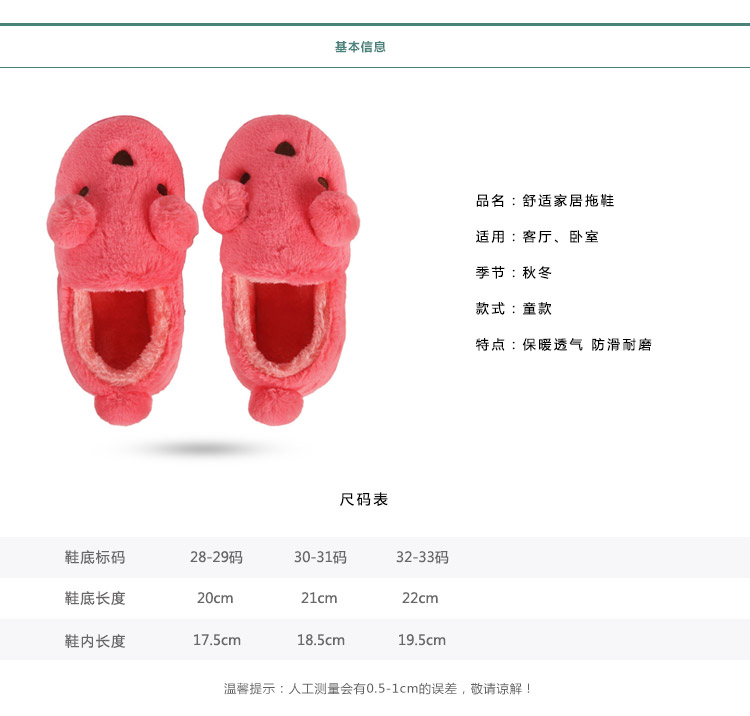This screenshot has width=750, height=716.
Task: Click the 鞋底标码 row label
Action: [95, 557]
